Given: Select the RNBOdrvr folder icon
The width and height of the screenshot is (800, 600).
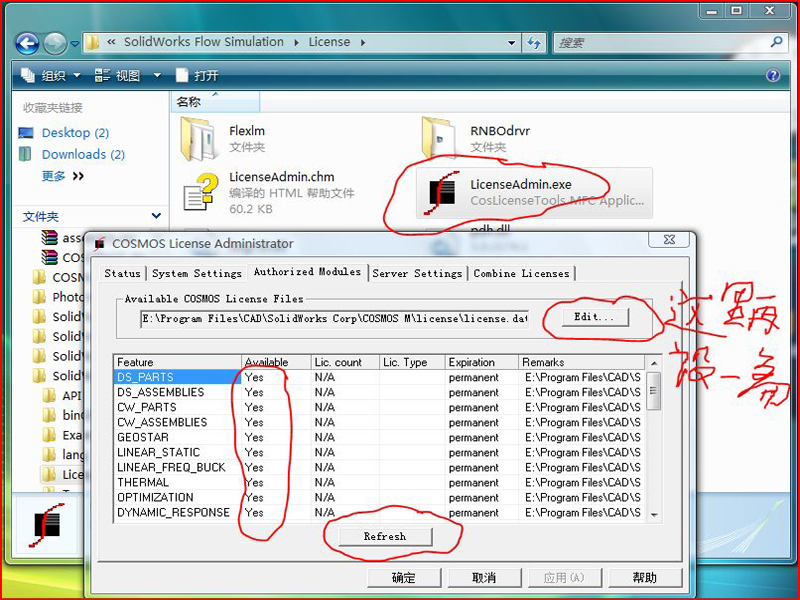Looking at the screenshot, I should point(439,138).
